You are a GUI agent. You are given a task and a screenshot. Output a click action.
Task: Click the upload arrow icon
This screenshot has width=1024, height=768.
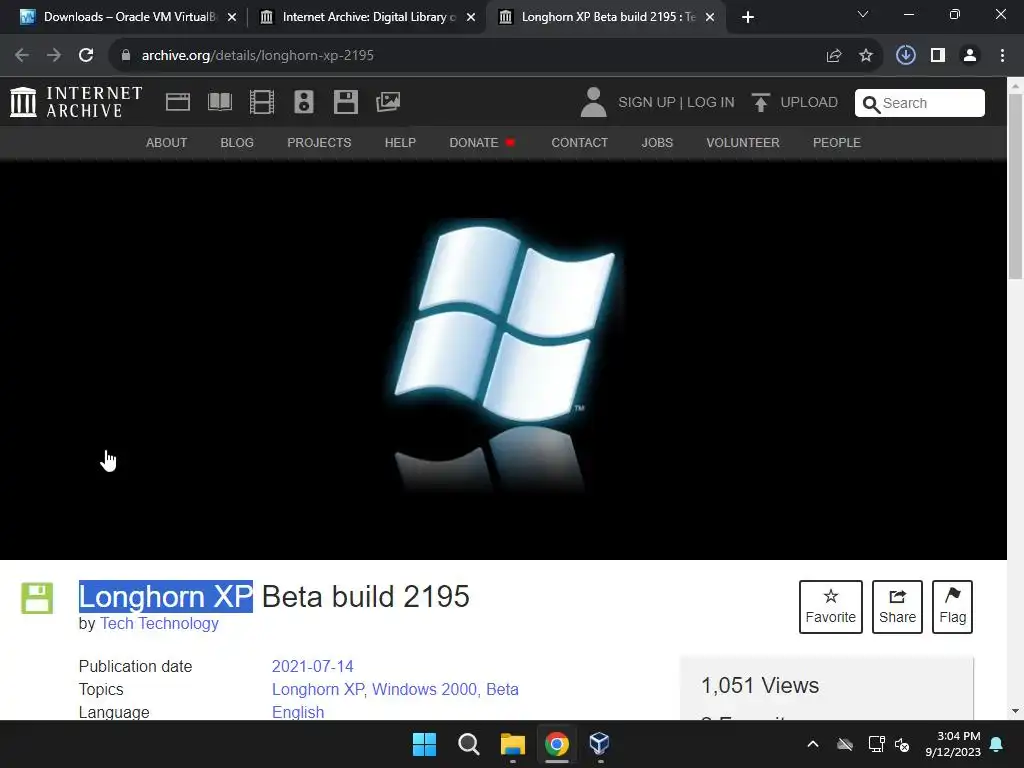point(760,103)
